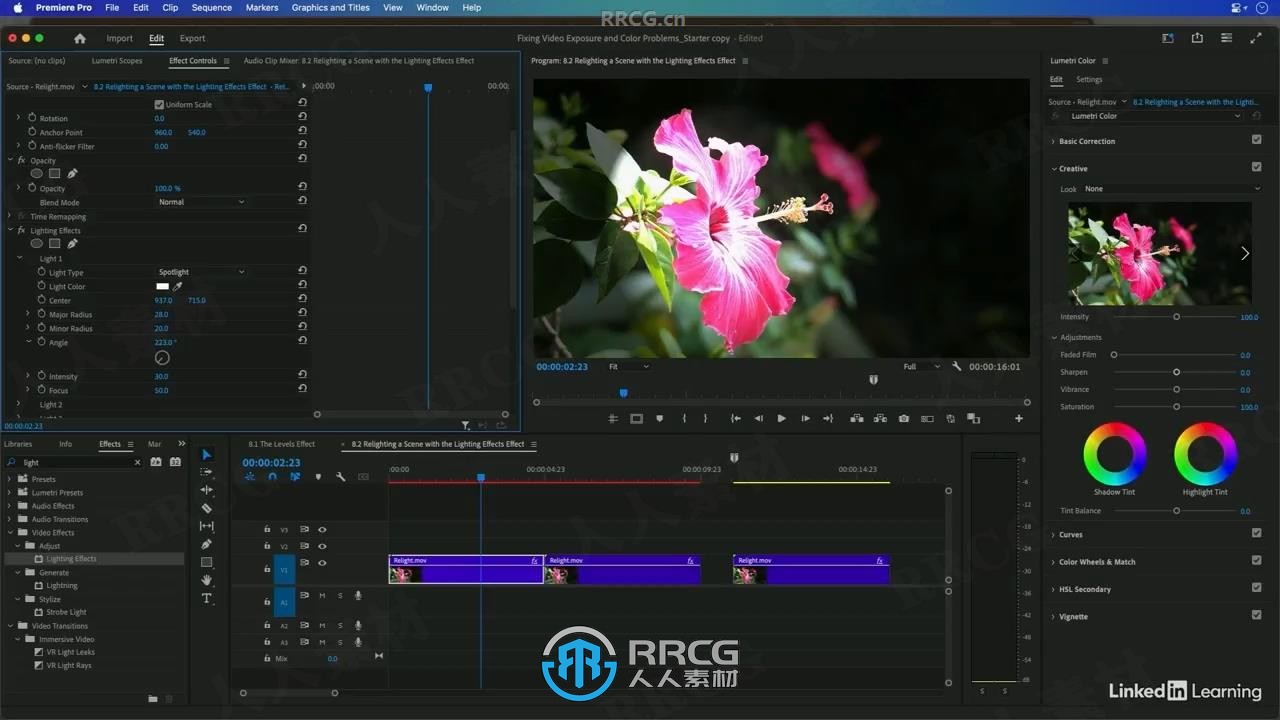Screen dimensions: 1280x720
Task: Add marker in the Timeline panel
Action: [318, 477]
